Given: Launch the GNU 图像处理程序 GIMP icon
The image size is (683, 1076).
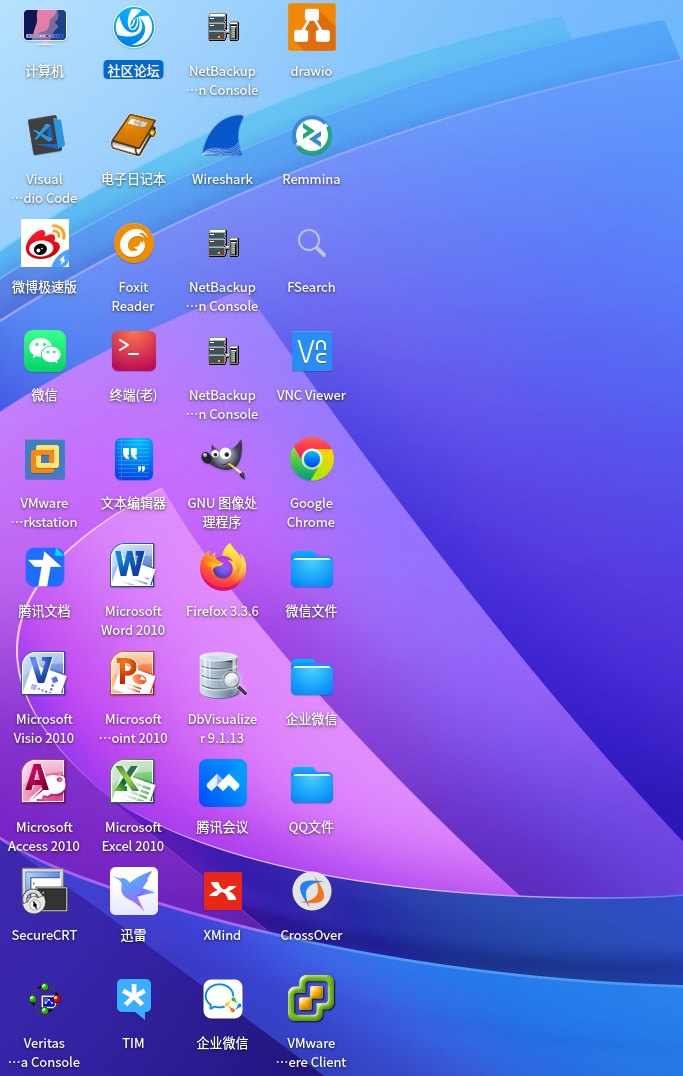Looking at the screenshot, I should [222, 459].
